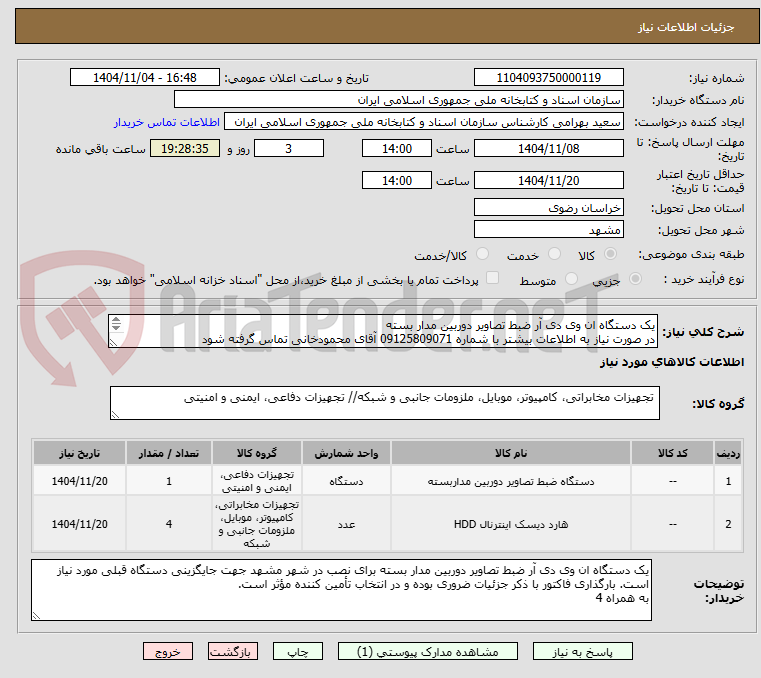This screenshot has width=761, height=678.
Task: Click the شماره نیاز field 1104093750000119
Action: [548, 78]
